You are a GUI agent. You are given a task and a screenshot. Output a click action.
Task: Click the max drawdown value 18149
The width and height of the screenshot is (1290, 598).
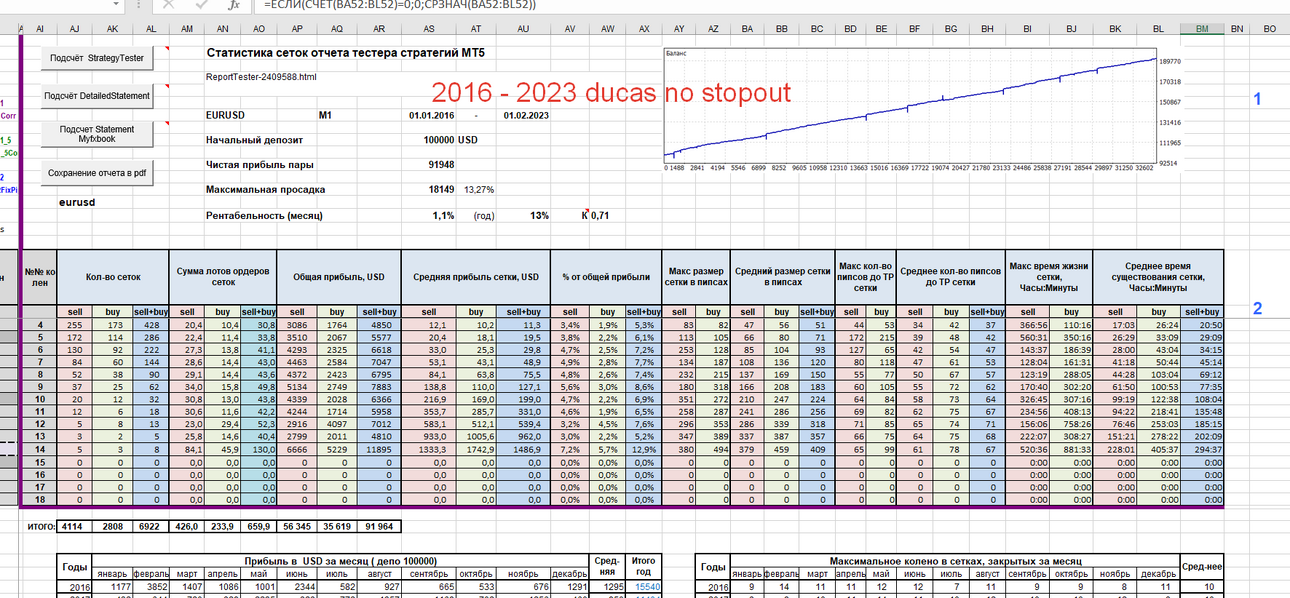coord(442,189)
